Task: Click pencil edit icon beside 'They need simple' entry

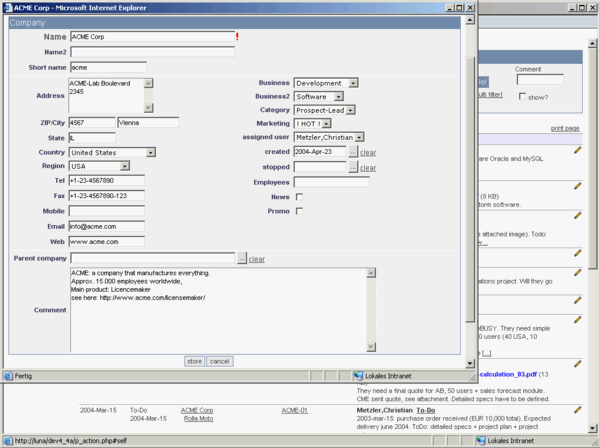Action: click(x=577, y=319)
